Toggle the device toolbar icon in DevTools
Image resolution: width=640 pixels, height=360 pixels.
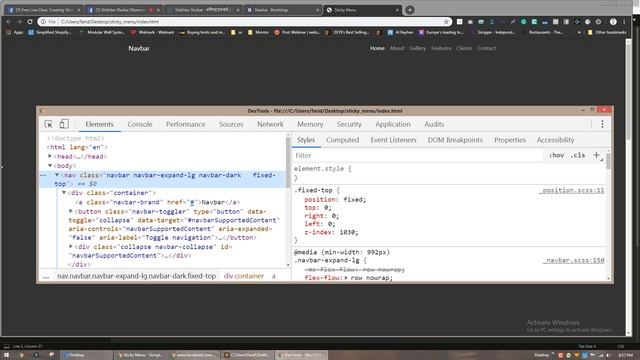[64, 124]
